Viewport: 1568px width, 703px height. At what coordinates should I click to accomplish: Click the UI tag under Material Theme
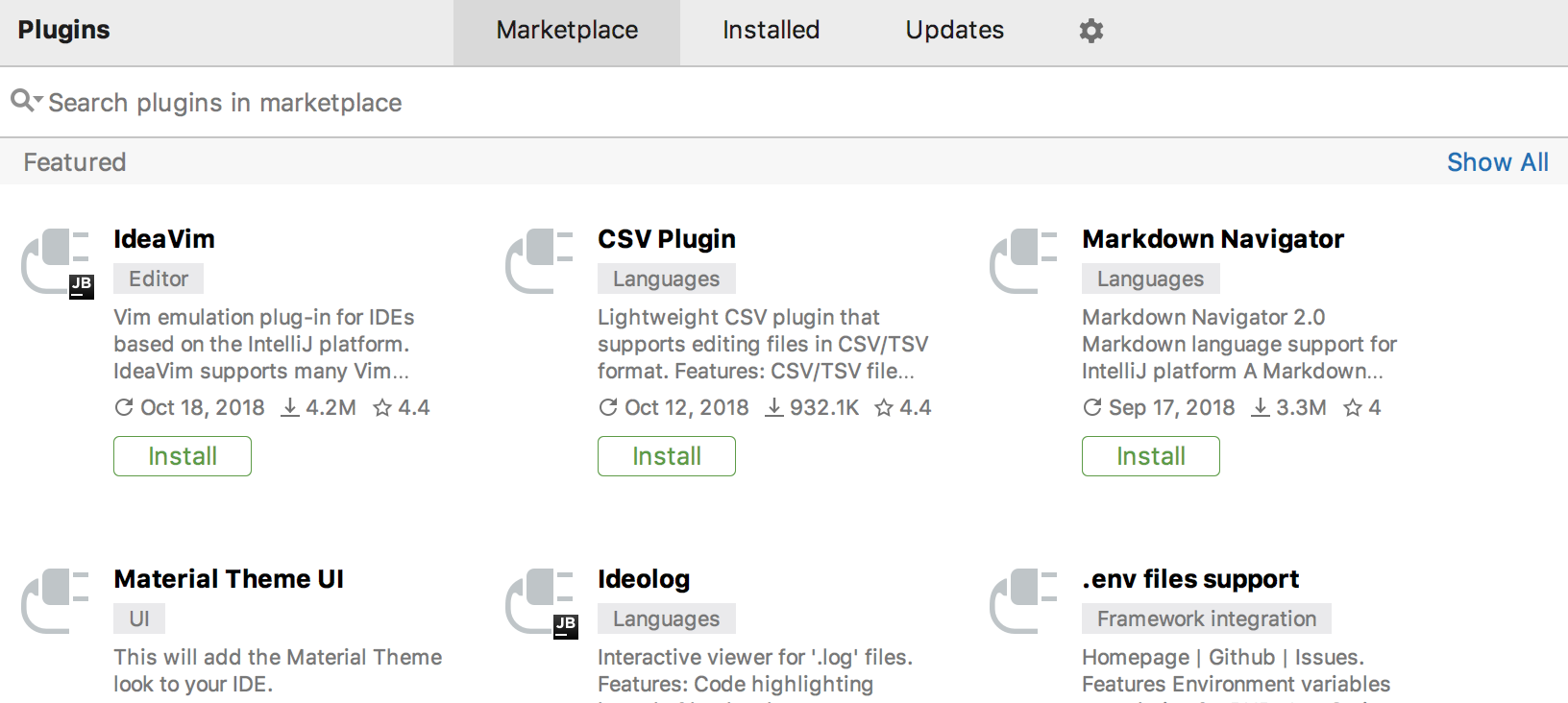(139, 618)
